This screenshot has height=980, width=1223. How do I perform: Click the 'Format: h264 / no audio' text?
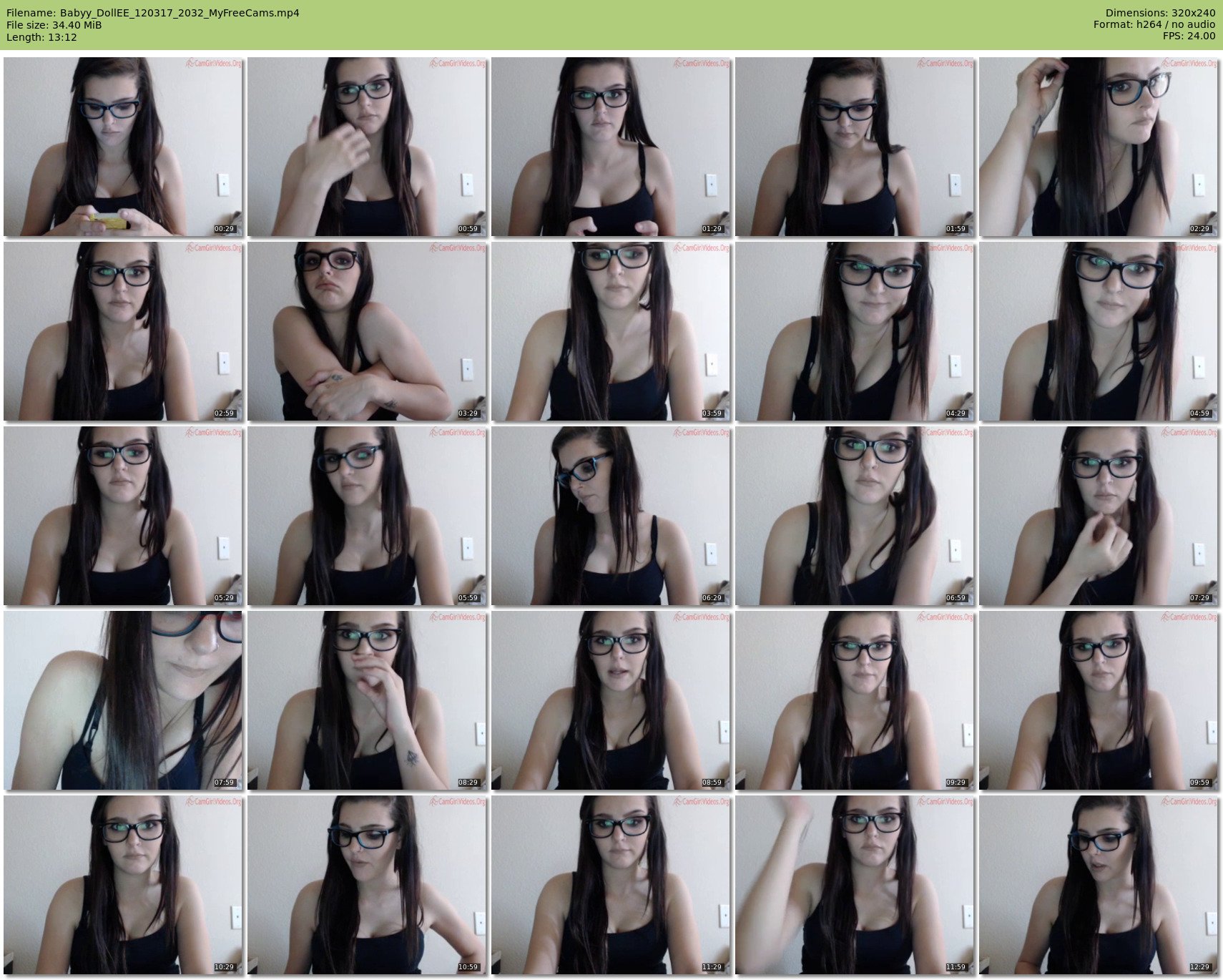tap(1154, 25)
